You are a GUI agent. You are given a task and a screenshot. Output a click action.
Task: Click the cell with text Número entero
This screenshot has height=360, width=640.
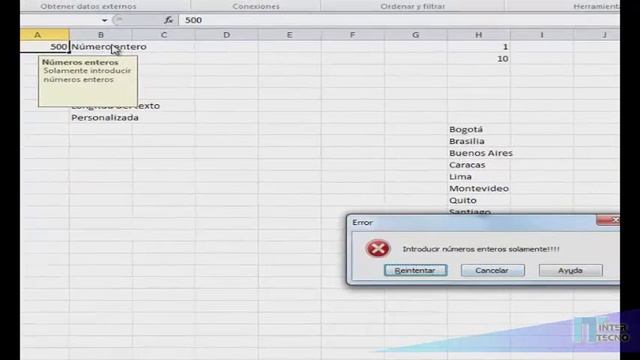pyautogui.click(x=100, y=47)
